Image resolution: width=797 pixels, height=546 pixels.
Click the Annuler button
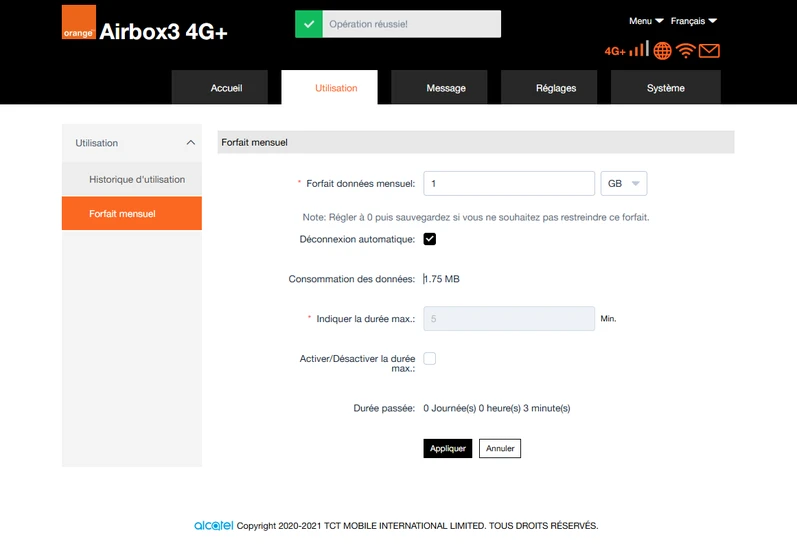[x=500, y=448]
